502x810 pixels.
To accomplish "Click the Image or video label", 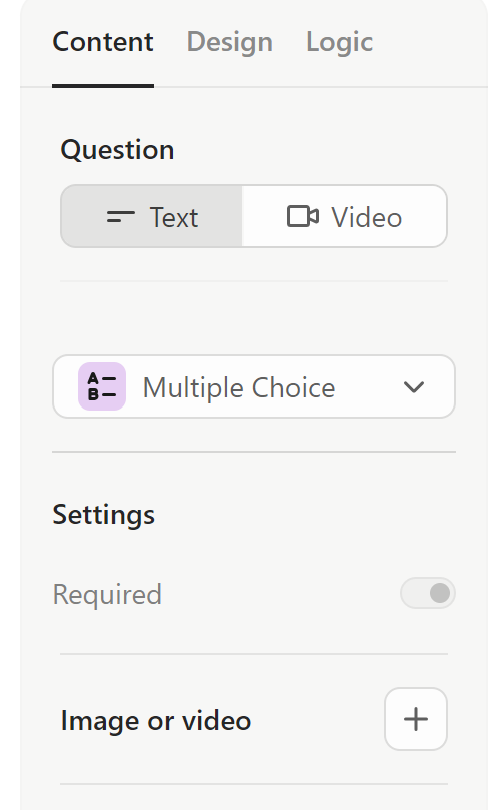I will pos(155,720).
